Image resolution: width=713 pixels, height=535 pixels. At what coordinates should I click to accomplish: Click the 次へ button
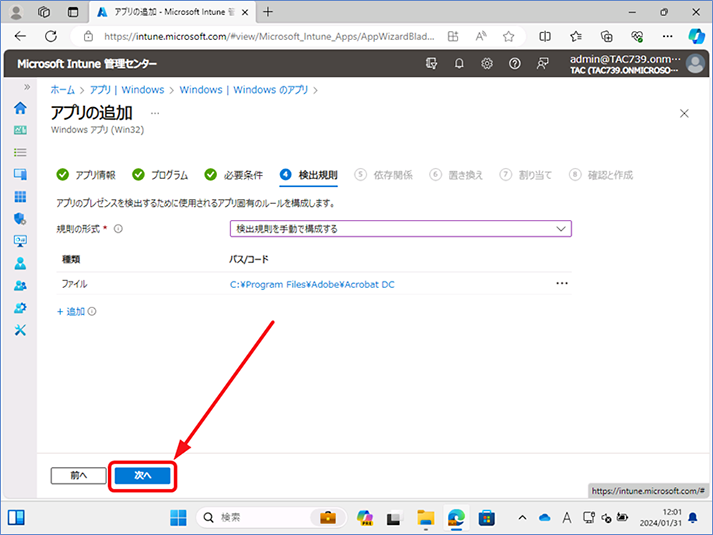(142, 475)
